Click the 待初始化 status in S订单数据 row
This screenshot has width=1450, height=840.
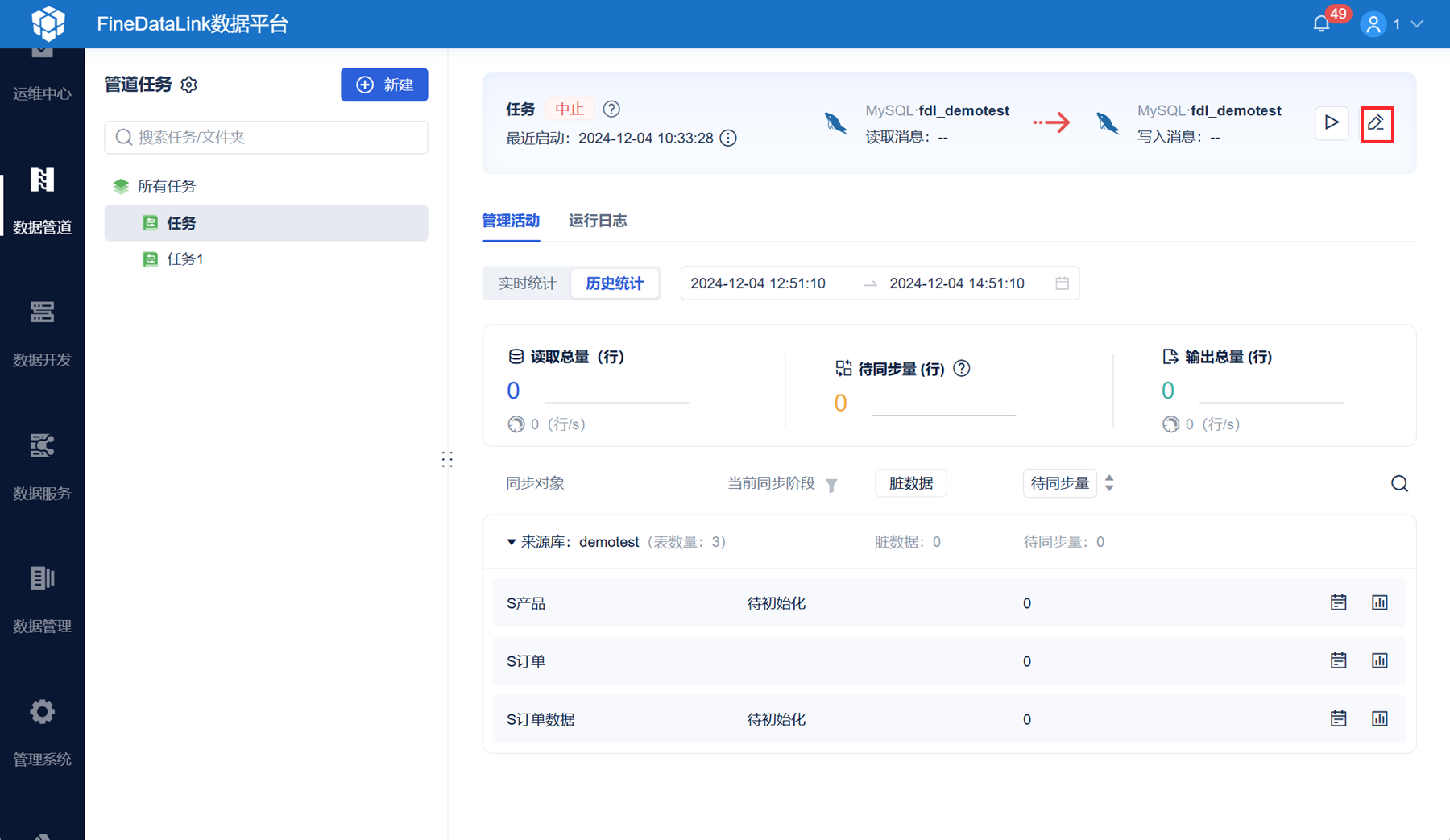click(777, 719)
